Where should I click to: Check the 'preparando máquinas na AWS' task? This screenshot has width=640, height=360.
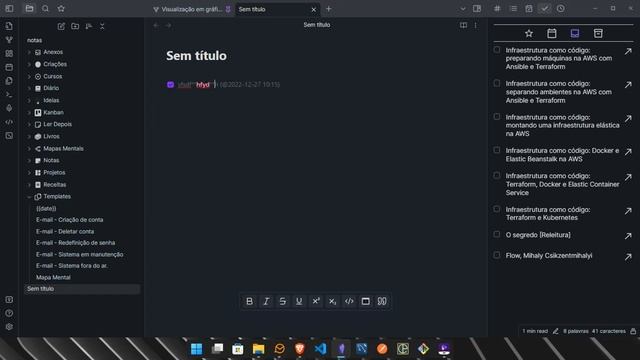coord(497,50)
